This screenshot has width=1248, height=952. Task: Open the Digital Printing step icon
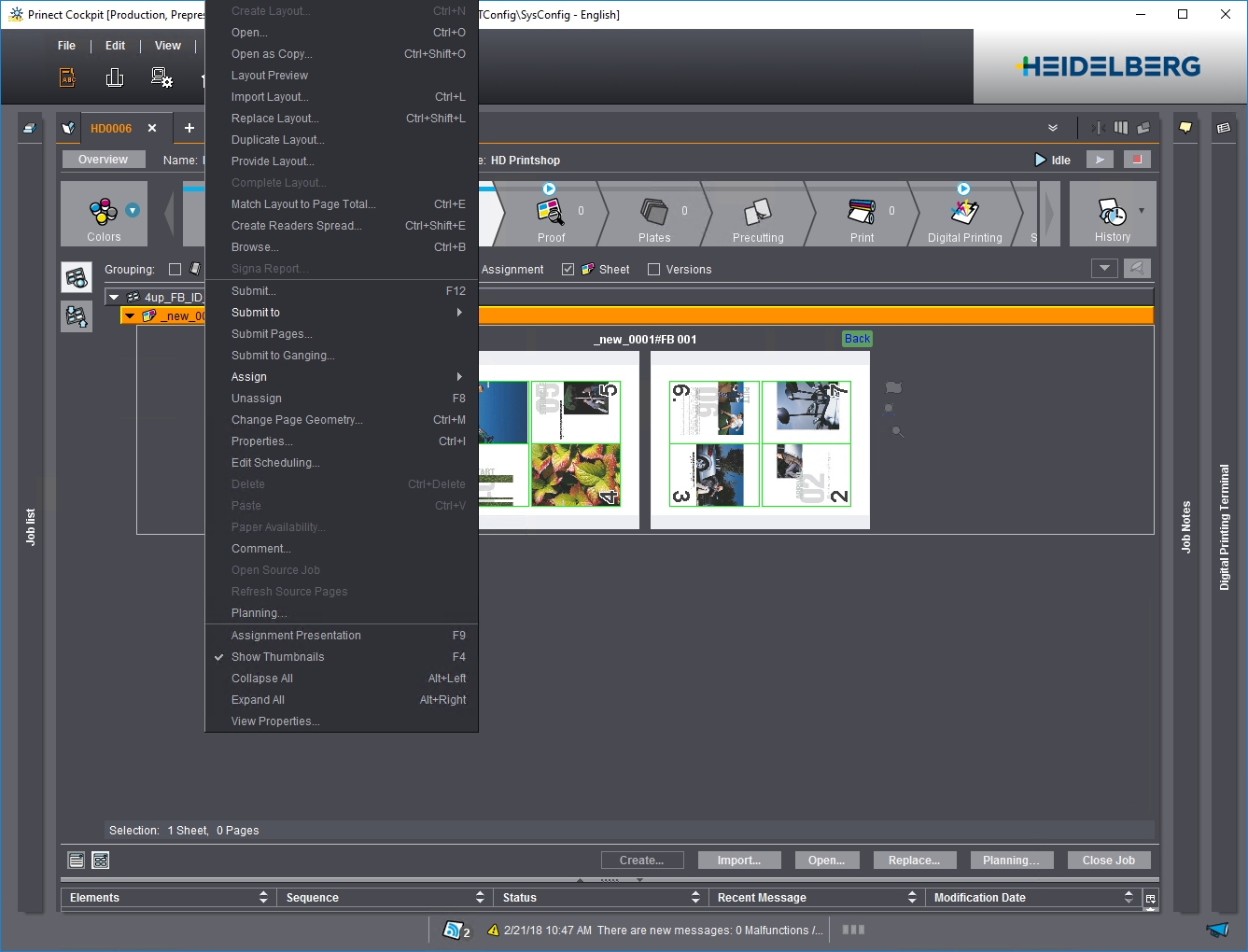point(966,213)
